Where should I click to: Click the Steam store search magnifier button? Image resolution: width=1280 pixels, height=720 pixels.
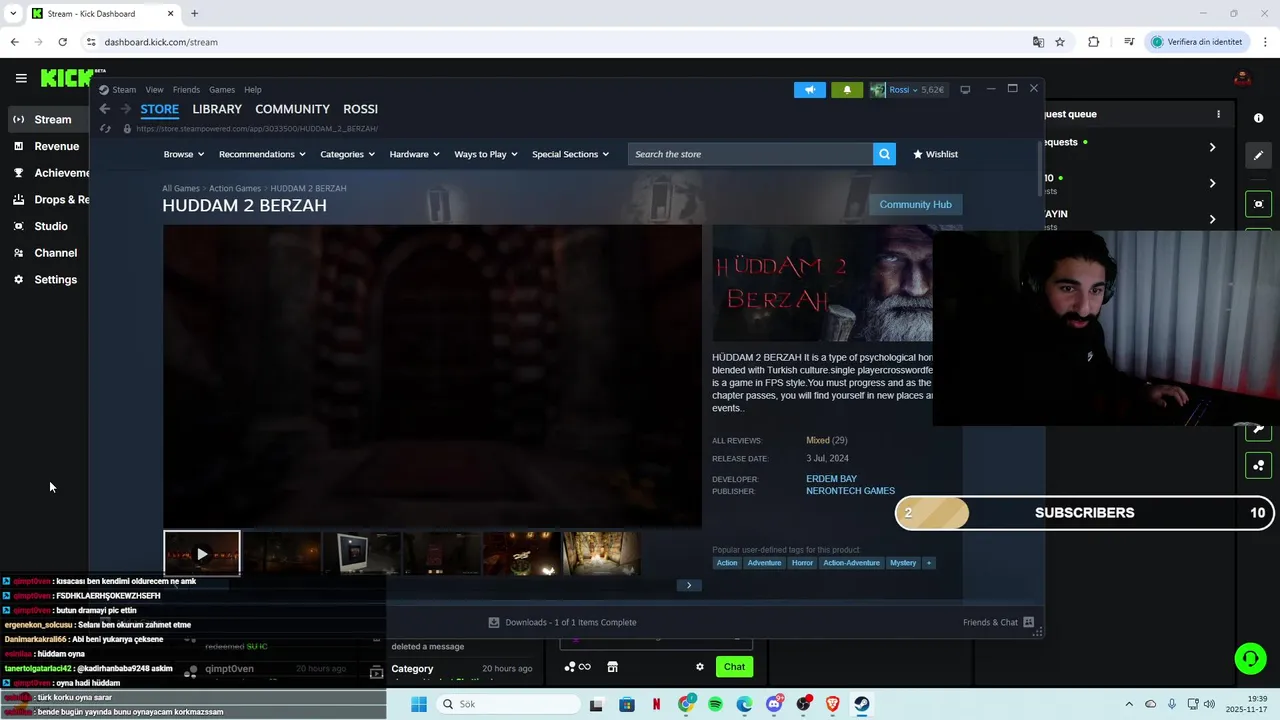884,154
